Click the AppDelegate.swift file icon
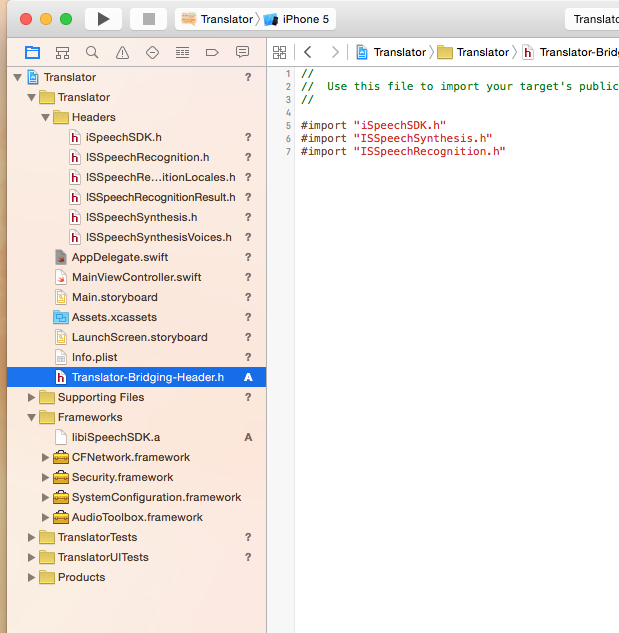619x633 pixels. [61, 257]
